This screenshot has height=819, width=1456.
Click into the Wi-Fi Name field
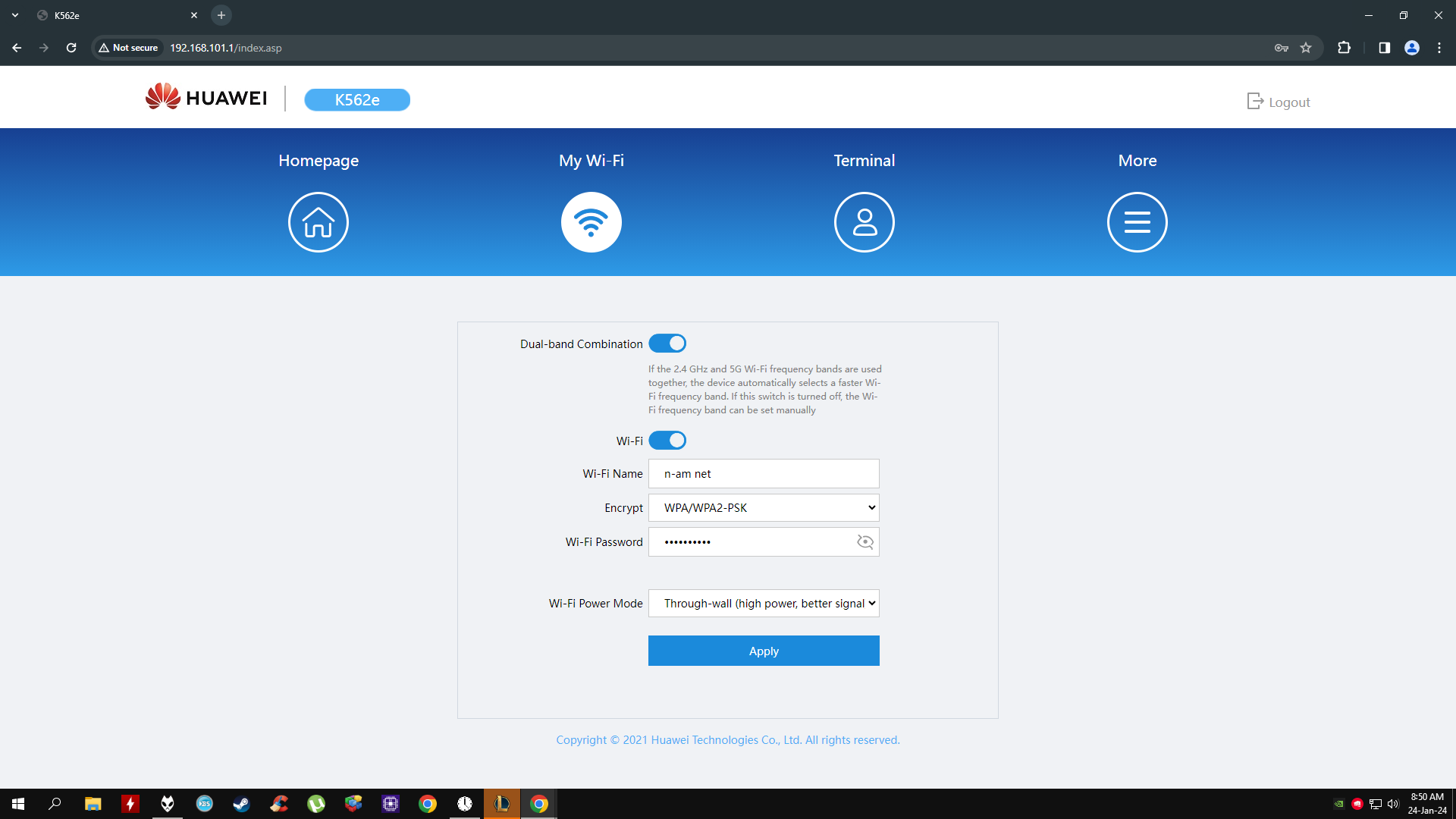764,474
